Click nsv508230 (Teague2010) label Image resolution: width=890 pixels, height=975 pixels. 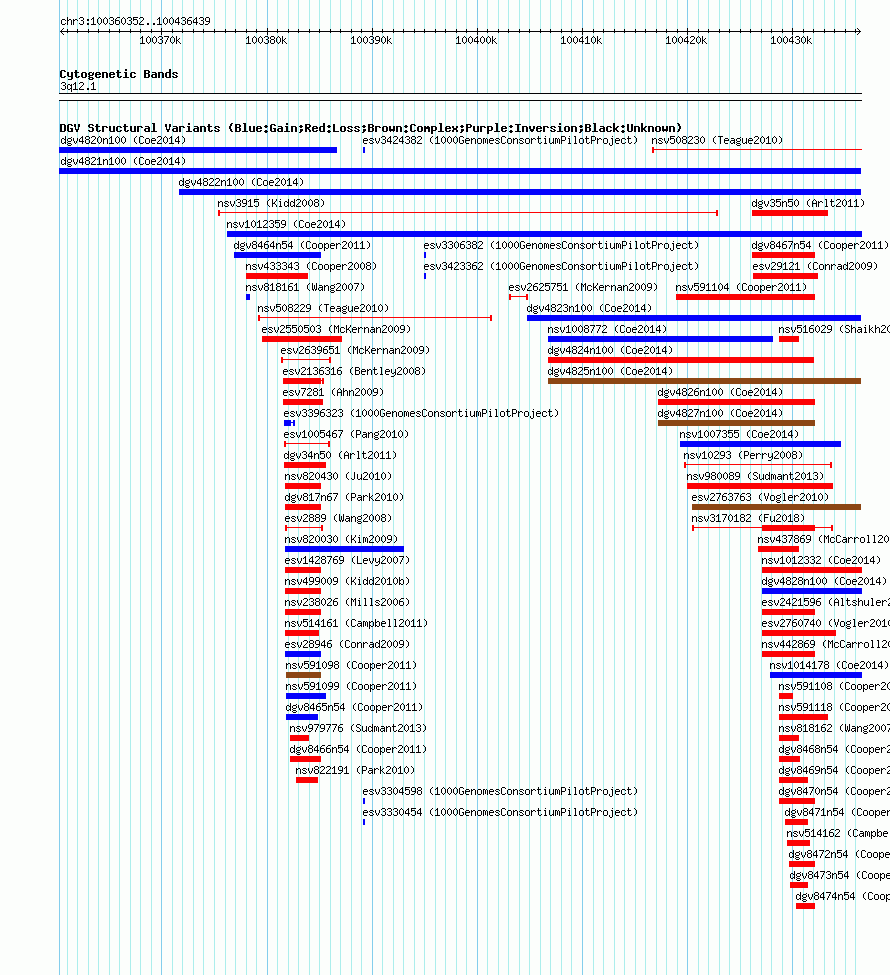point(716,141)
